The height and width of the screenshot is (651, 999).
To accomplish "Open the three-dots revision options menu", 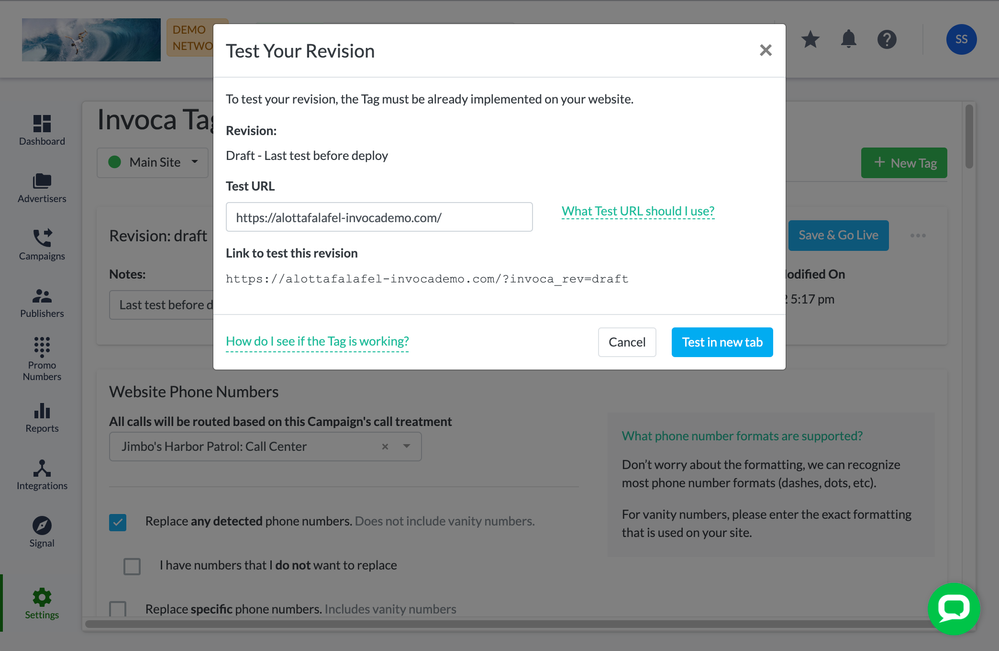I will [918, 236].
